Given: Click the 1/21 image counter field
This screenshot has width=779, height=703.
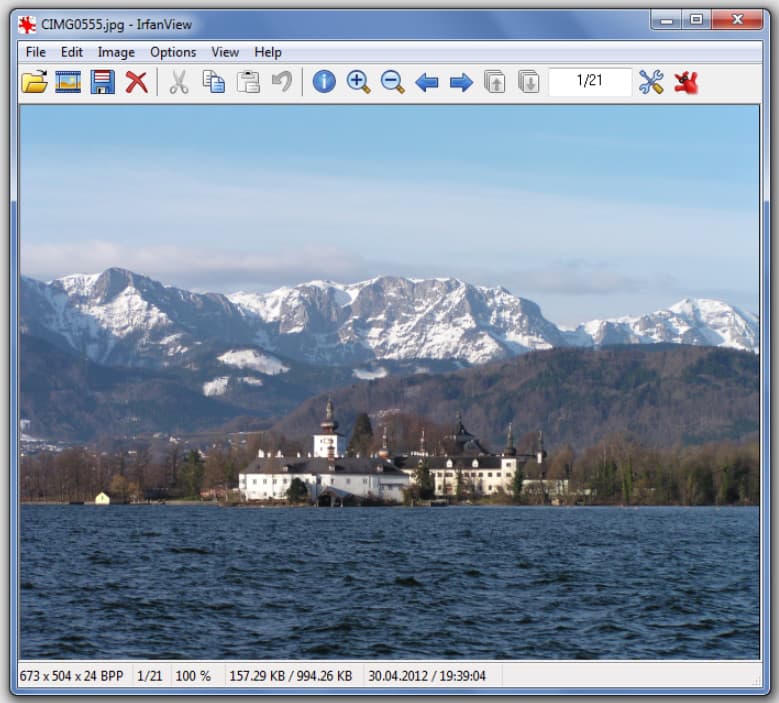Looking at the screenshot, I should (590, 81).
